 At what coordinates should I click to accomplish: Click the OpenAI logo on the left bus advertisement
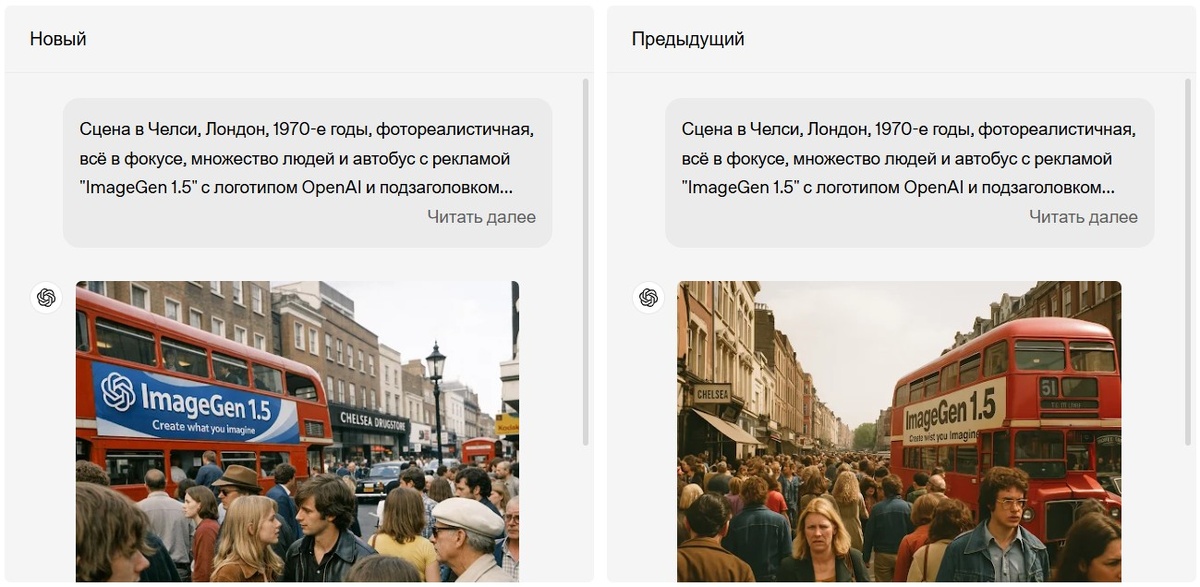point(118,391)
